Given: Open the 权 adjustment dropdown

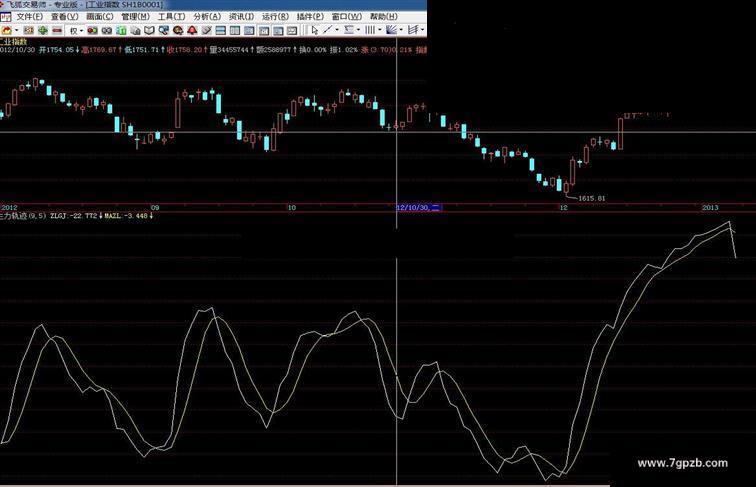Looking at the screenshot, I should 76,30.
